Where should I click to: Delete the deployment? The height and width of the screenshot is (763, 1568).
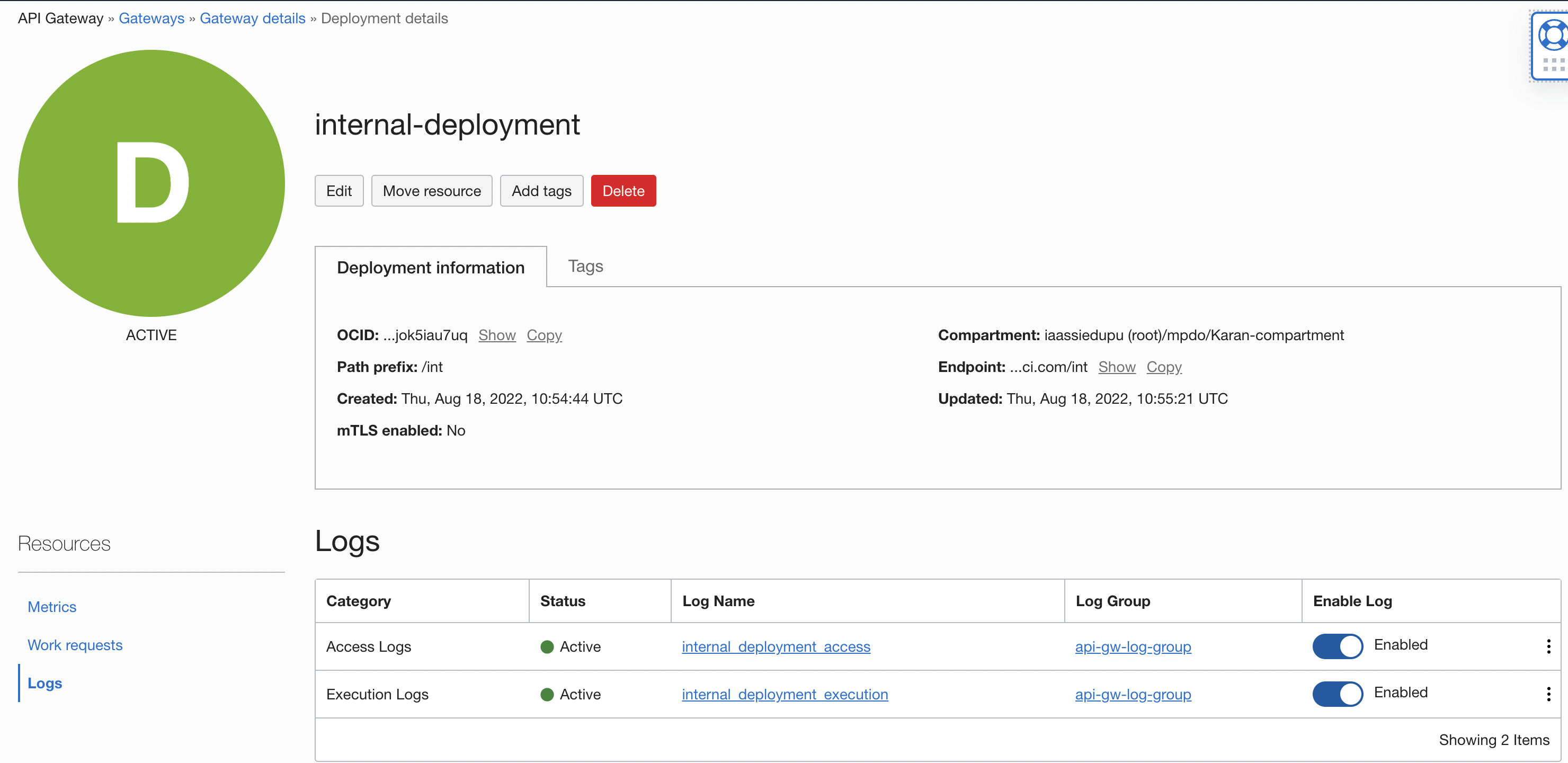click(622, 191)
